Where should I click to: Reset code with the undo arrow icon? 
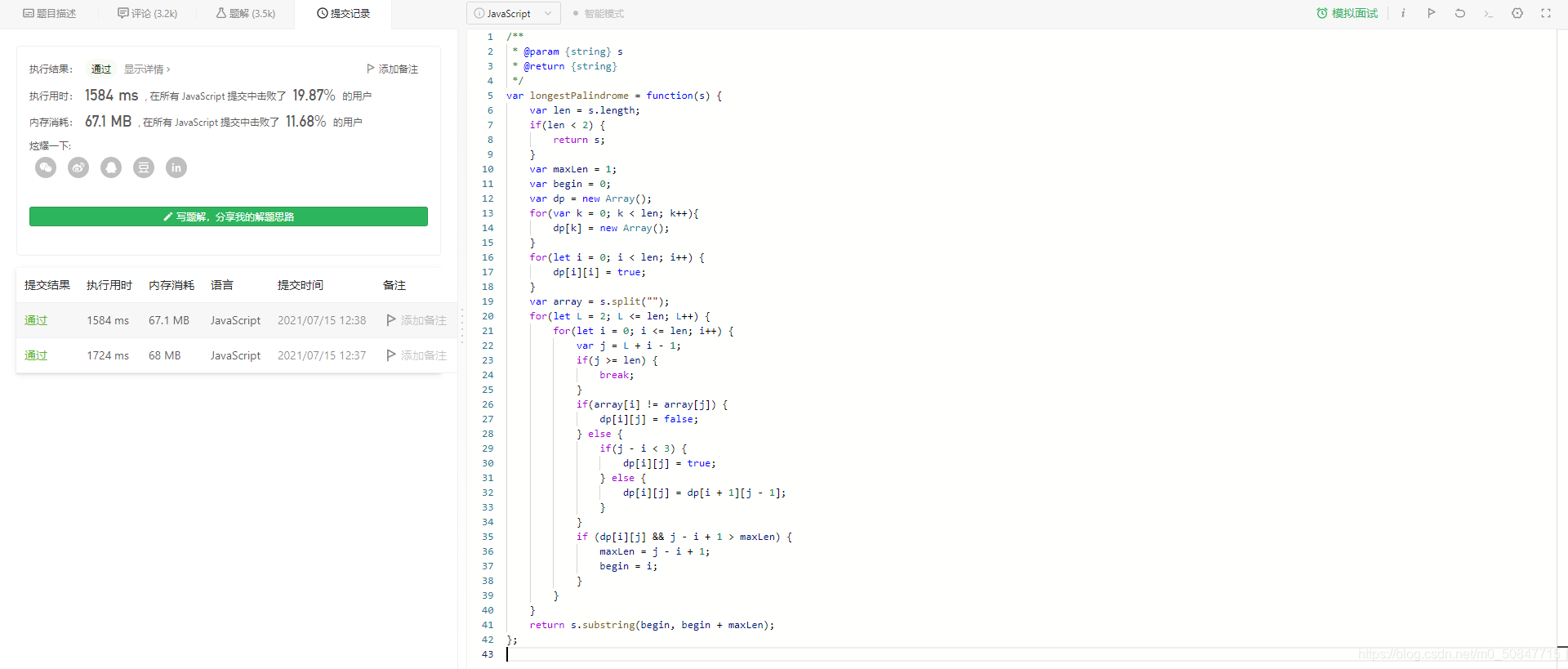click(1460, 13)
